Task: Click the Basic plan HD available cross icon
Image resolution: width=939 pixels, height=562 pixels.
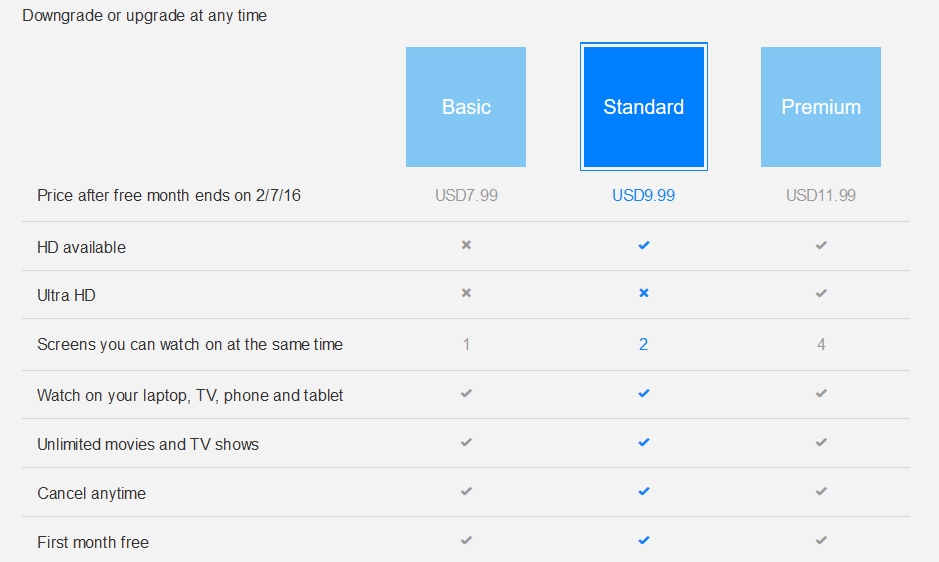Action: pos(466,245)
